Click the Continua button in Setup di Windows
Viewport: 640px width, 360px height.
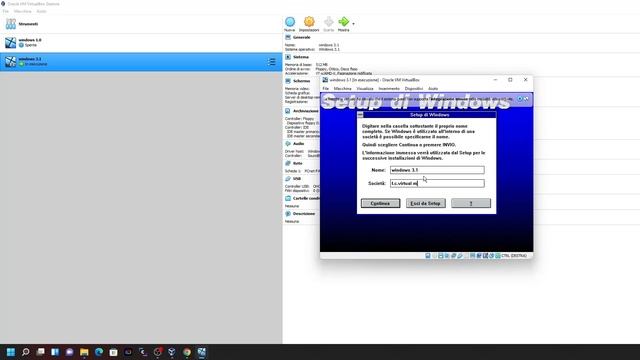(380, 203)
